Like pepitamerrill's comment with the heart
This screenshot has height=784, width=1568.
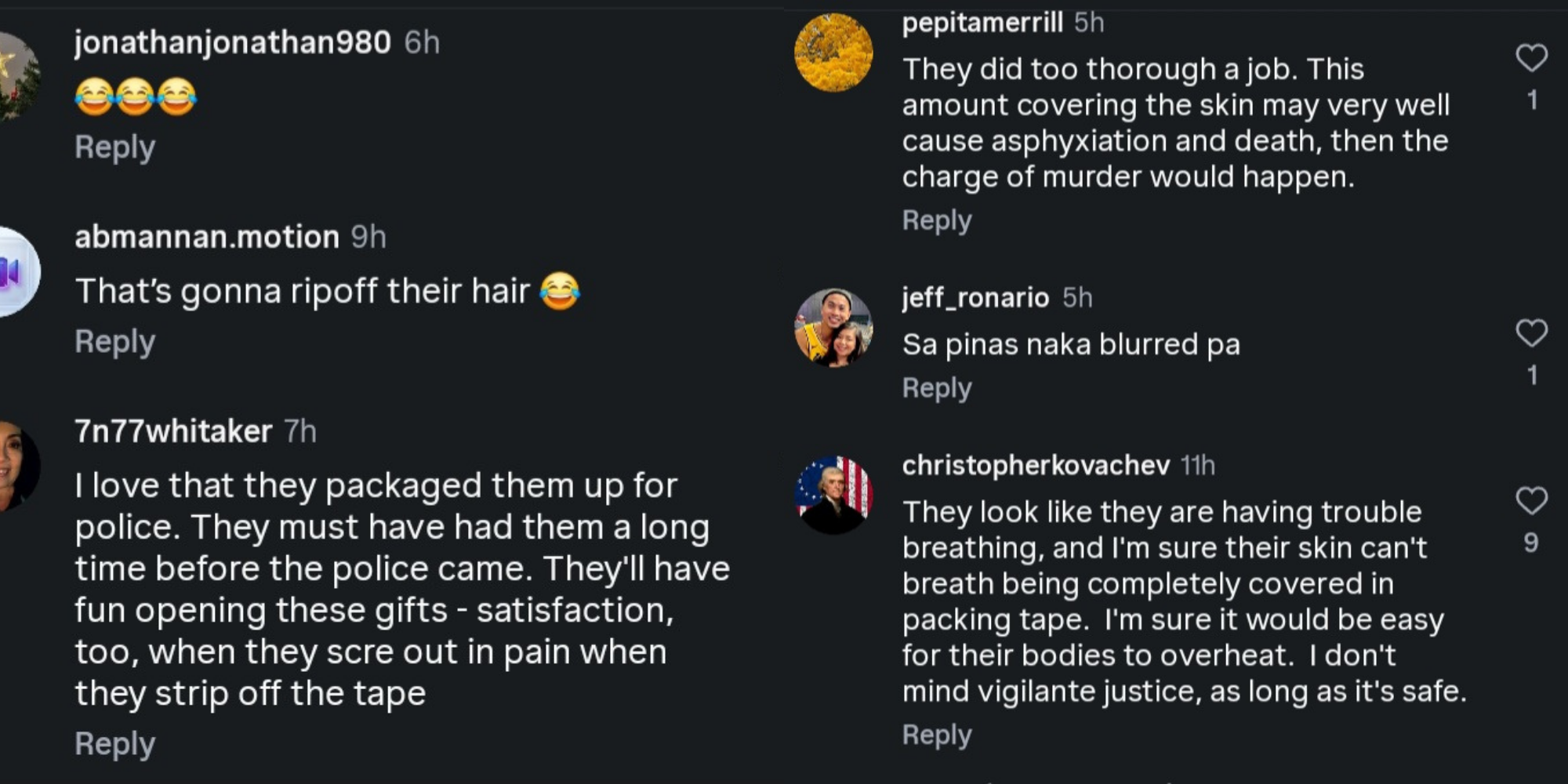[x=1531, y=58]
